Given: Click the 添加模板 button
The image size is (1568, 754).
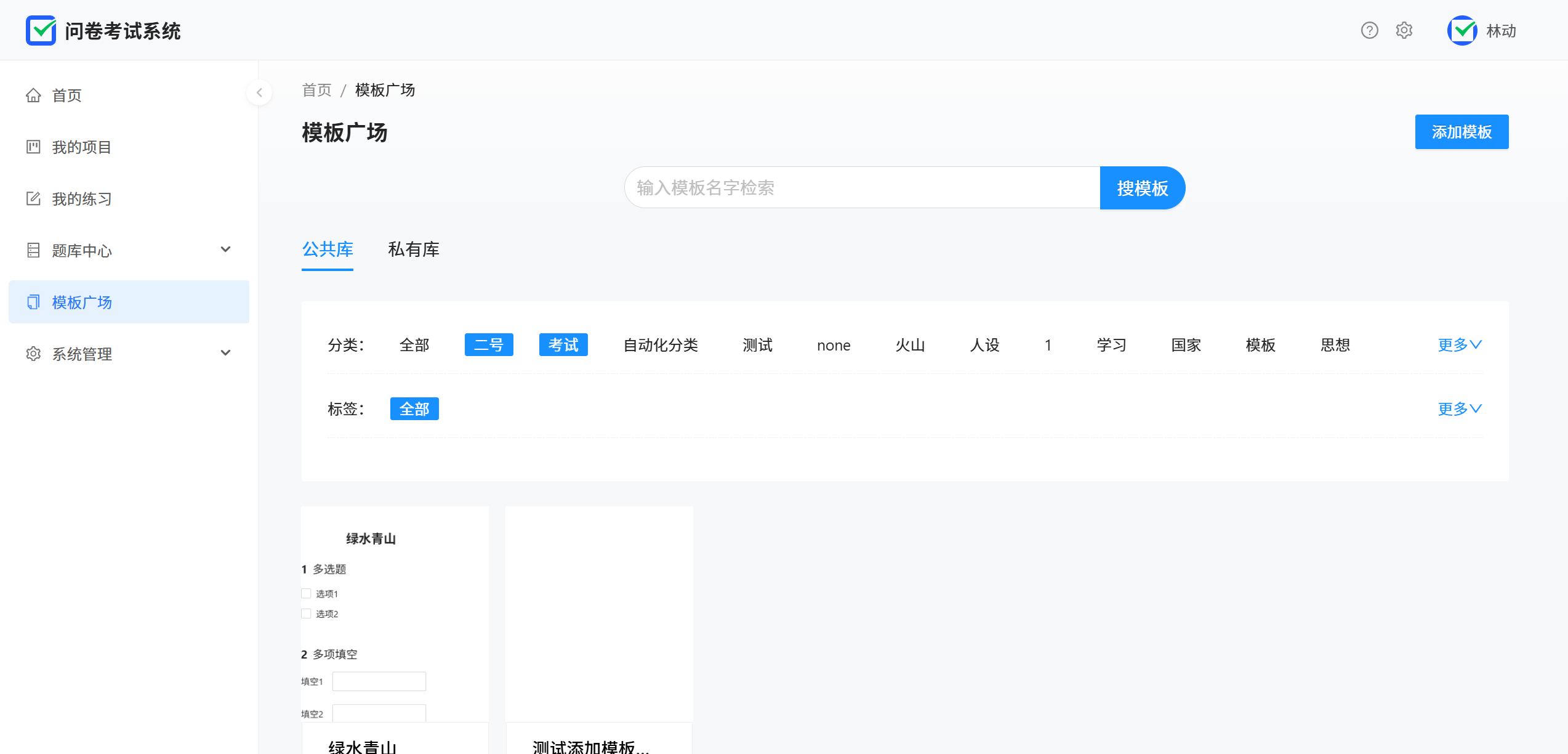Looking at the screenshot, I should (x=1461, y=132).
